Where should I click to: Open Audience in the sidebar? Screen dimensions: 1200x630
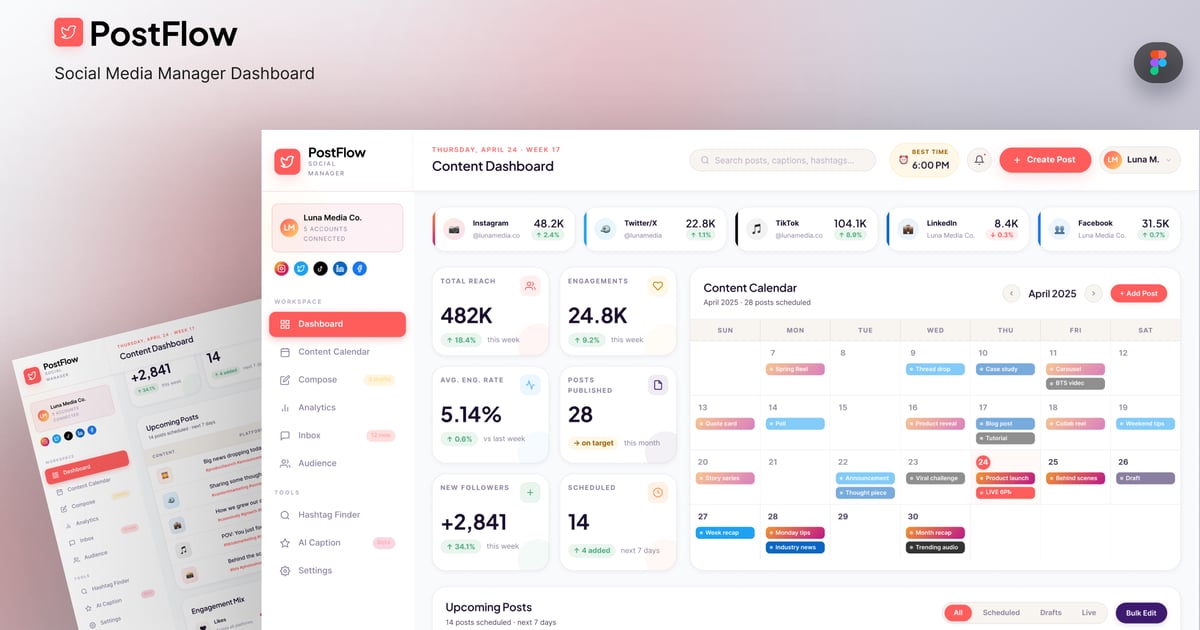tap(337, 464)
